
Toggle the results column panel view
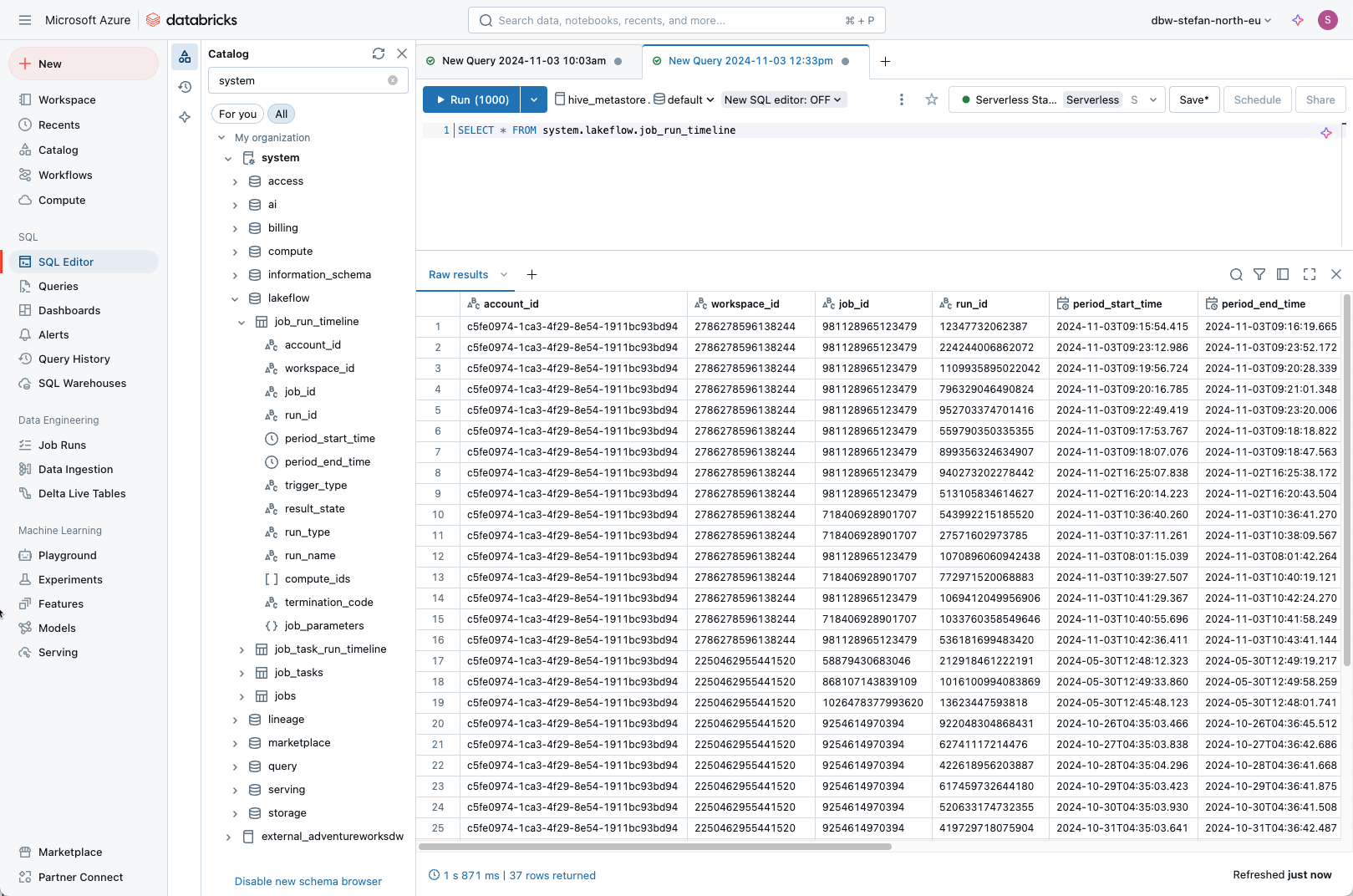pos(1283,274)
